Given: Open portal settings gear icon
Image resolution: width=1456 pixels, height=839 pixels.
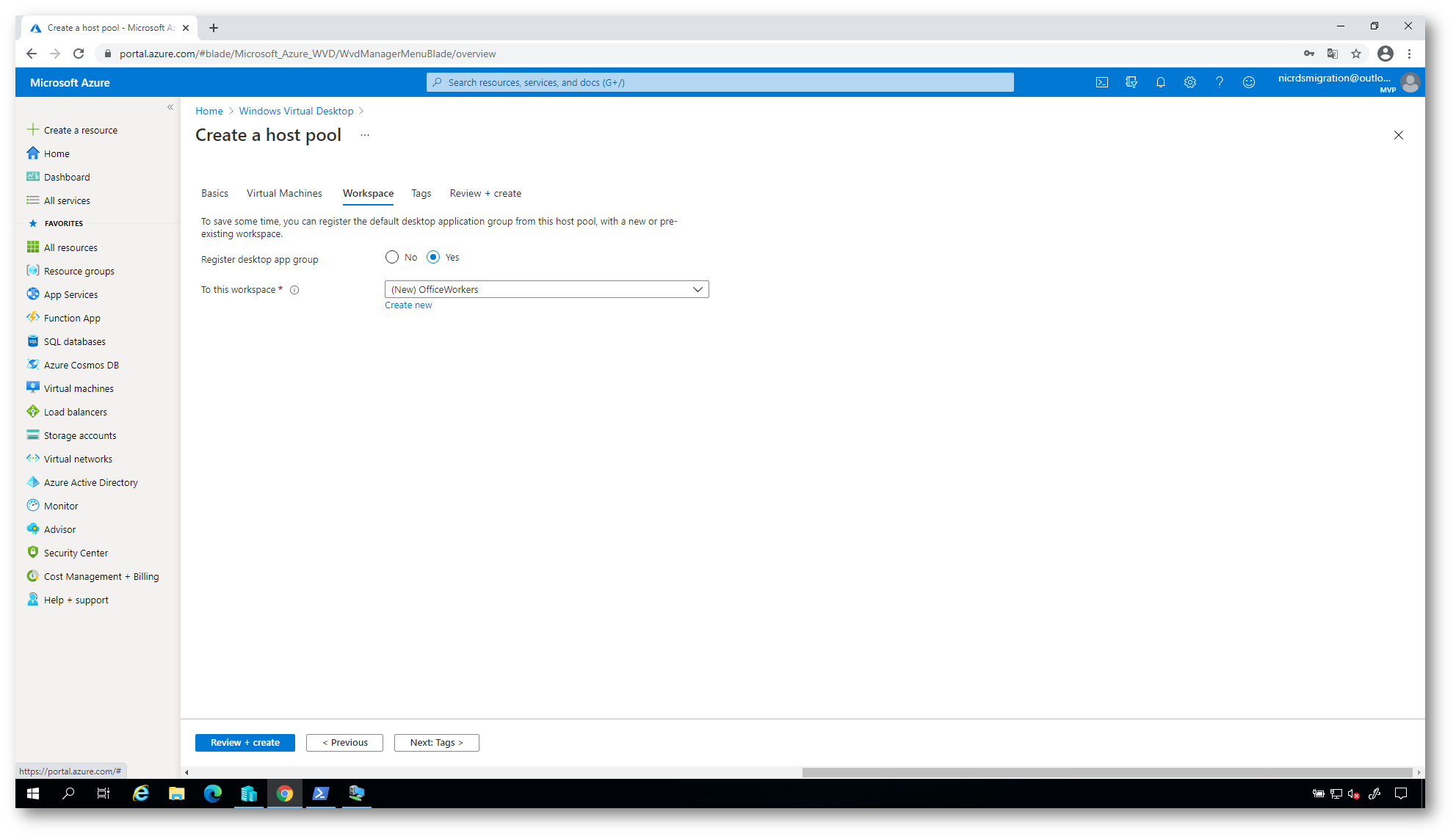Looking at the screenshot, I should pos(1189,82).
